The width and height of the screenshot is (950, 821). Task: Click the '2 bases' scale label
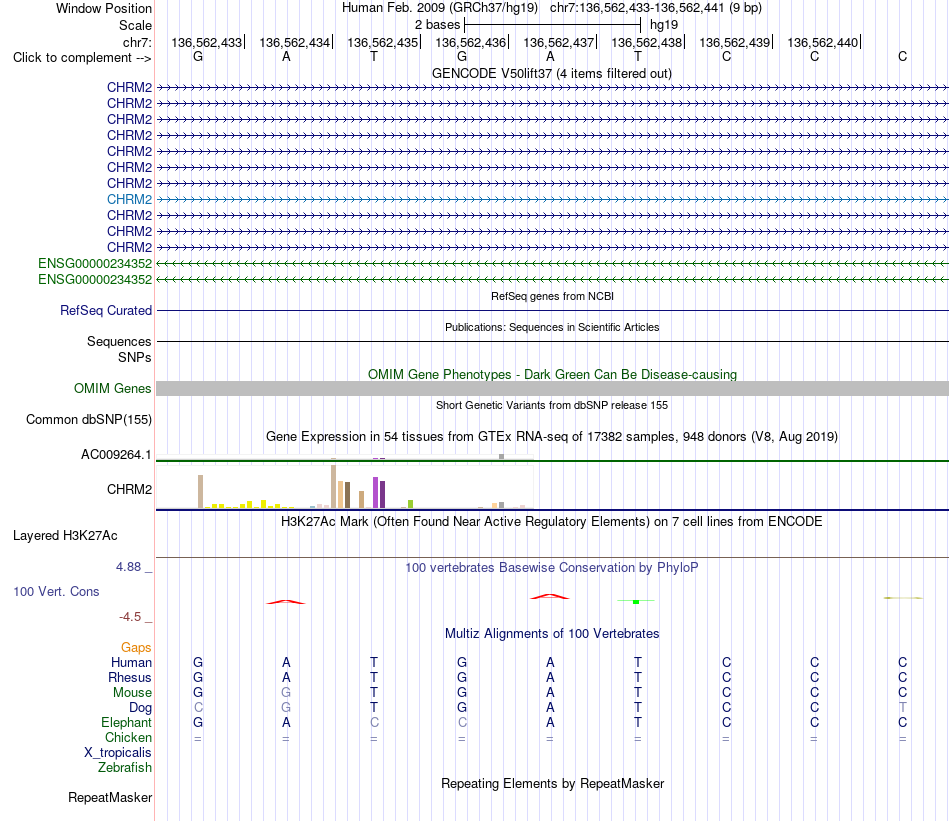click(437, 25)
